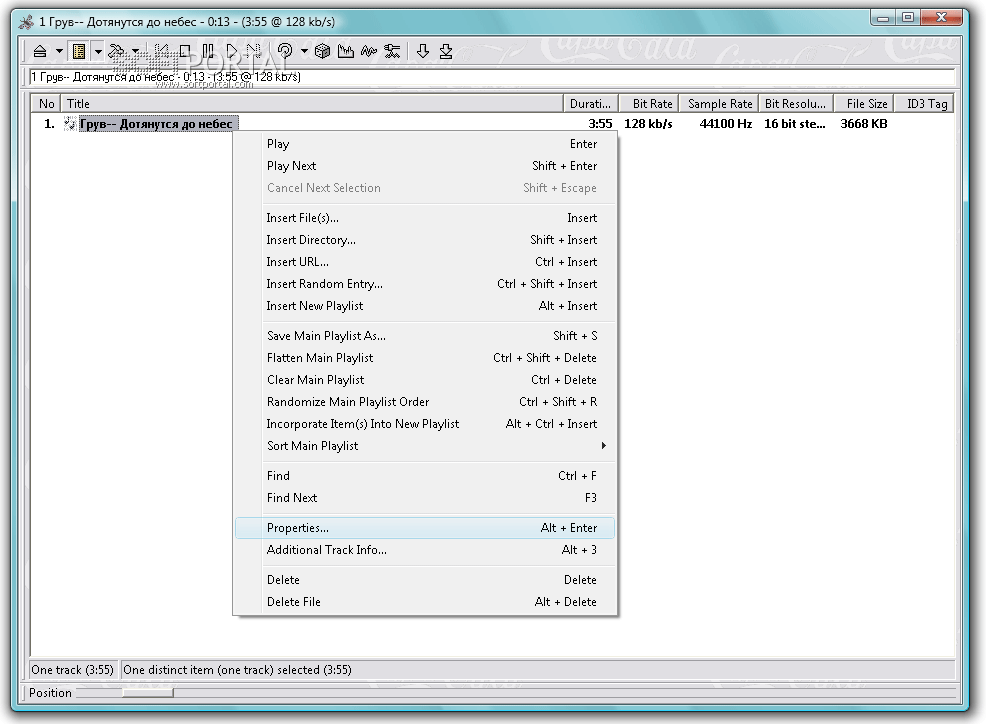The width and height of the screenshot is (986, 724).
Task: Select the track 'Грув-- Дотянутся до небес'
Action: 157,124
